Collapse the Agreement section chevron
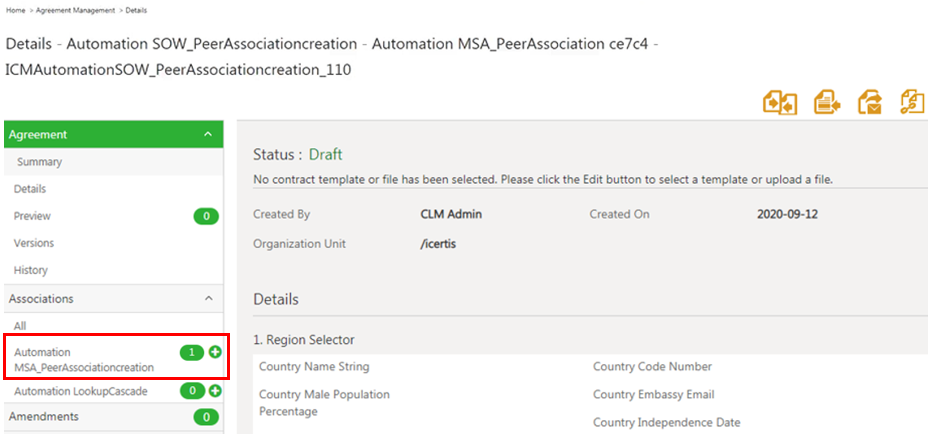The width and height of the screenshot is (928, 435). 207,134
